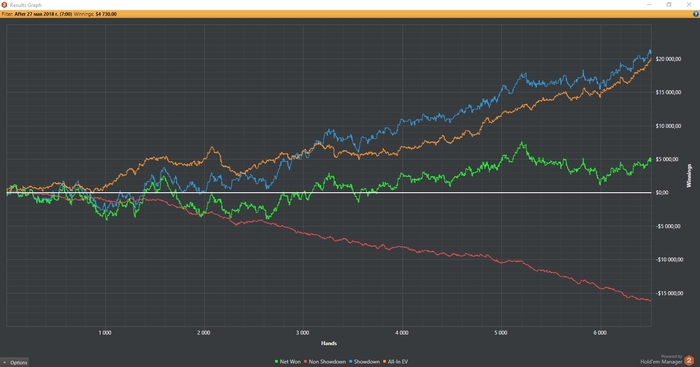700x367 pixels.
Task: Click the Winnings $4 730,00 value
Action: [106, 14]
